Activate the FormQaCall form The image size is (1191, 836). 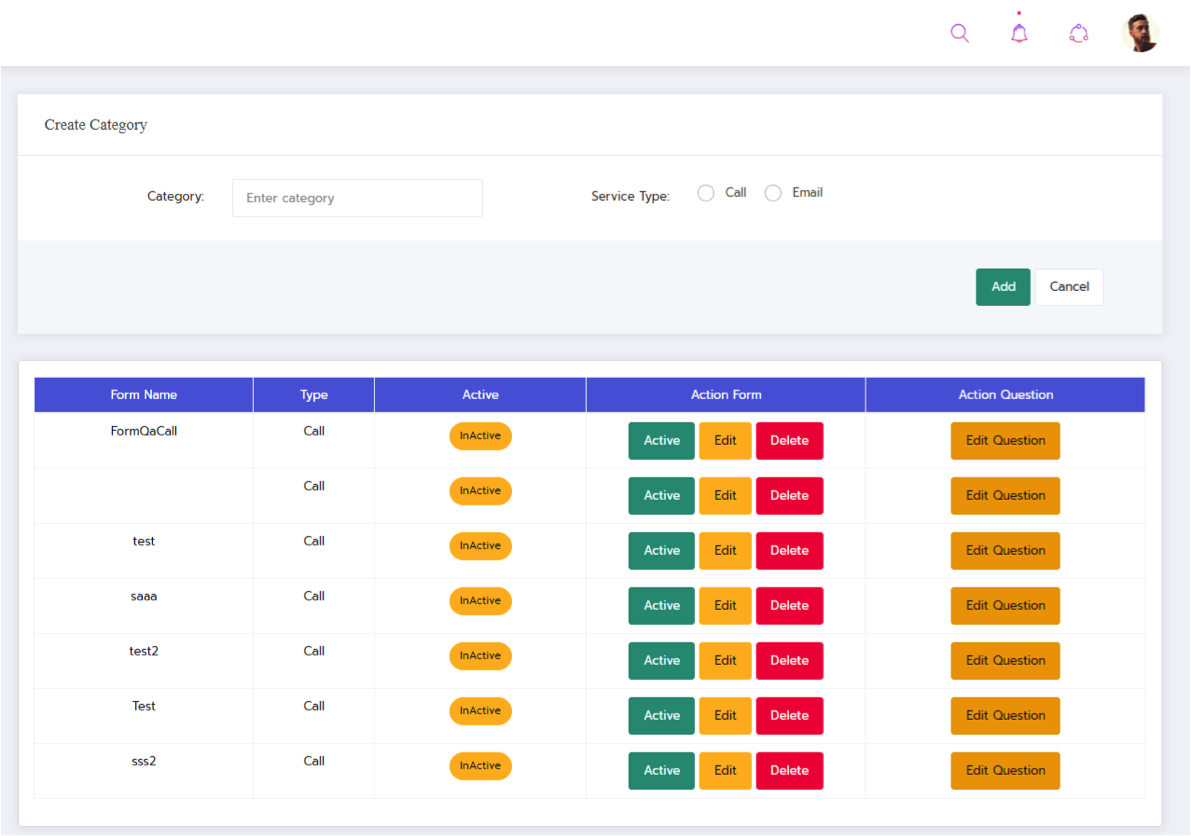pos(661,441)
